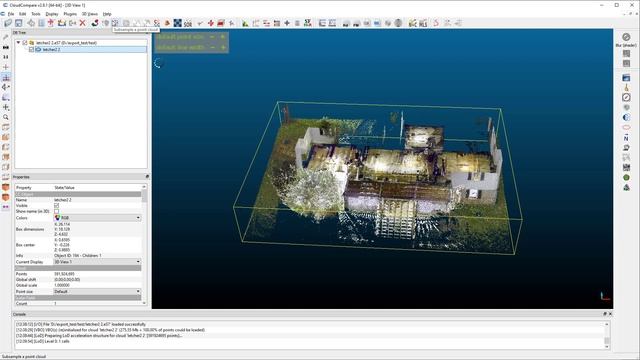Click the 'Level 3: 1 cells' LoD Console line
Image resolution: width=640 pixels, height=360 pixels.
[x=42, y=341]
